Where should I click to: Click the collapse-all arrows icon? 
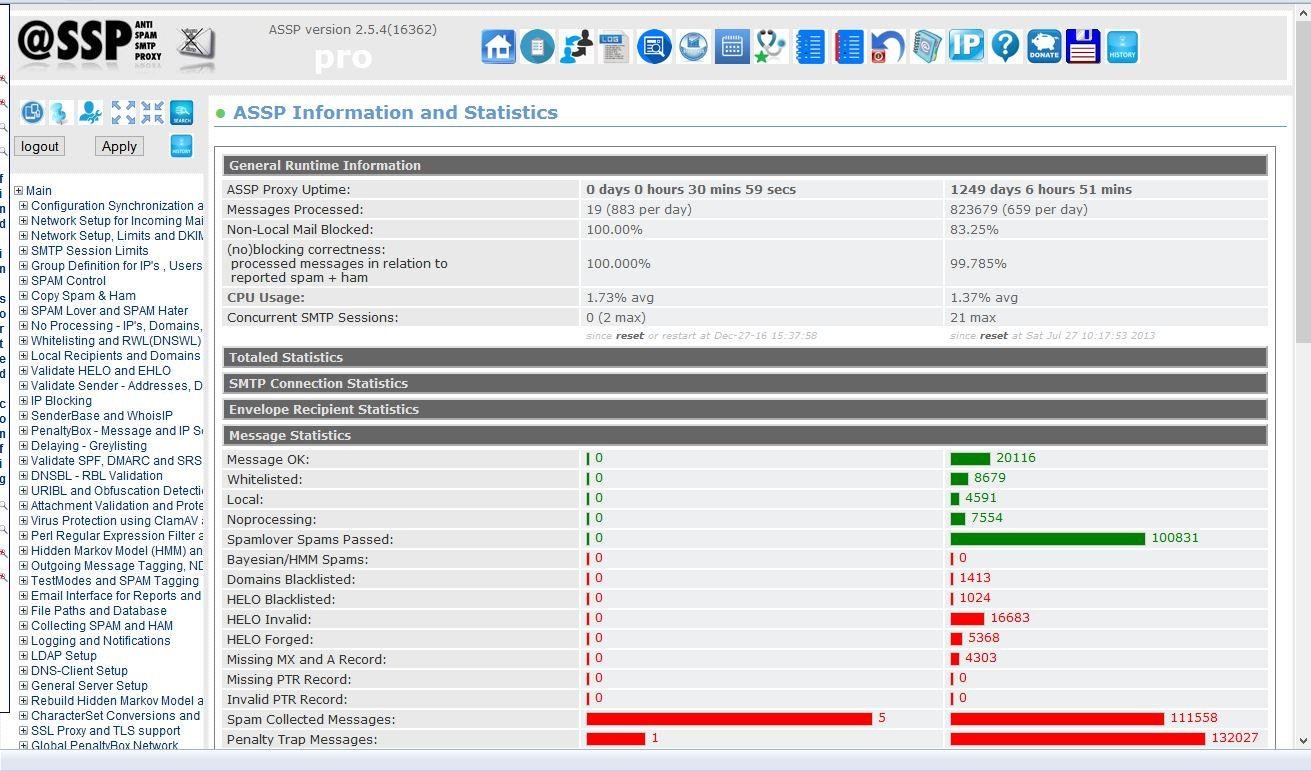(152, 113)
